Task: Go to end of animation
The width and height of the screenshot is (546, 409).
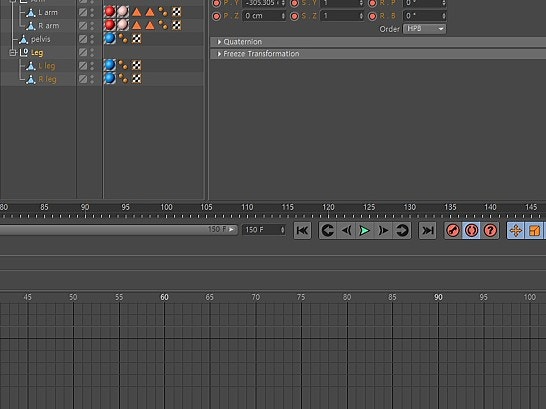Action: tap(427, 230)
